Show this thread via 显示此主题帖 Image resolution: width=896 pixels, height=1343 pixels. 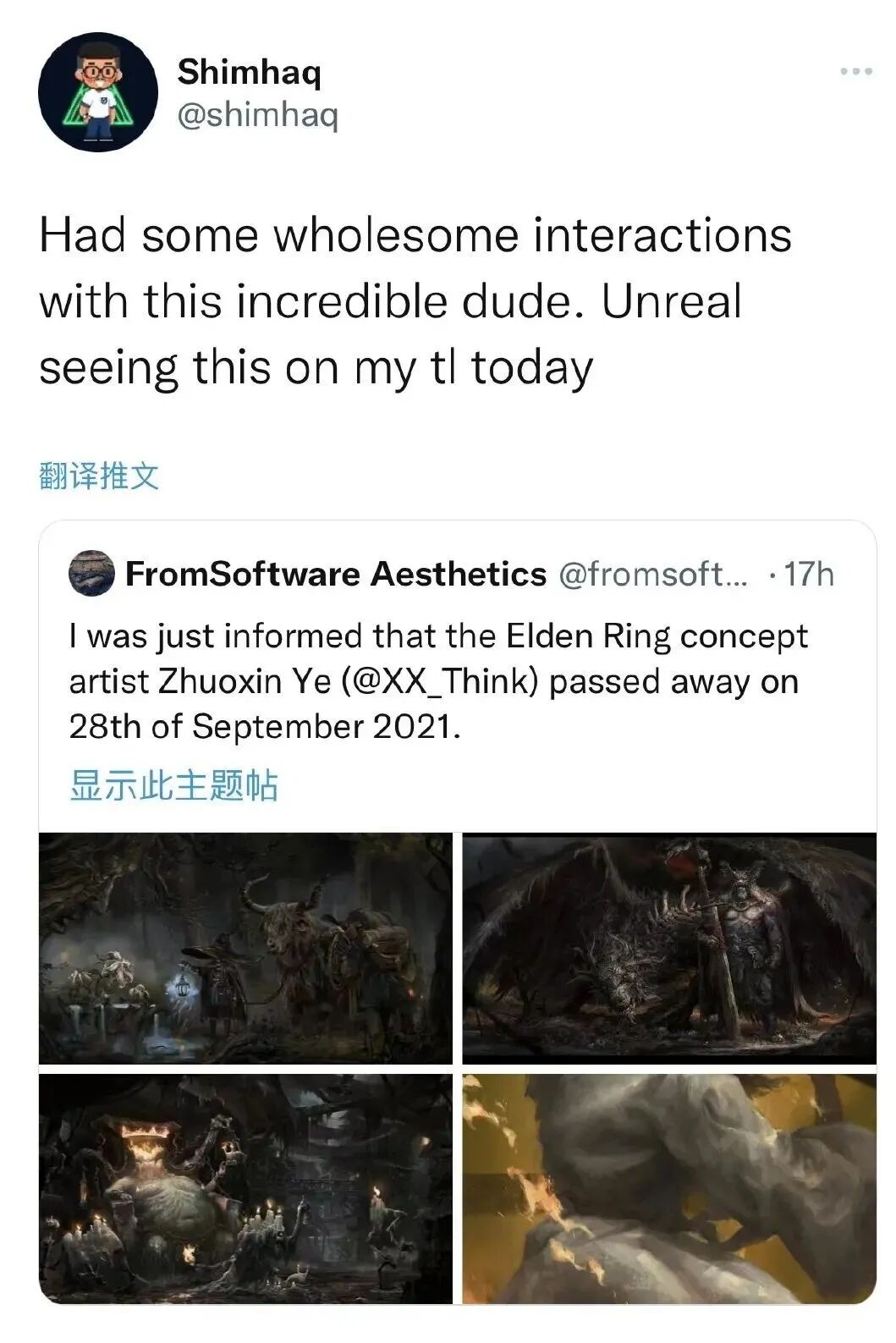[173, 785]
